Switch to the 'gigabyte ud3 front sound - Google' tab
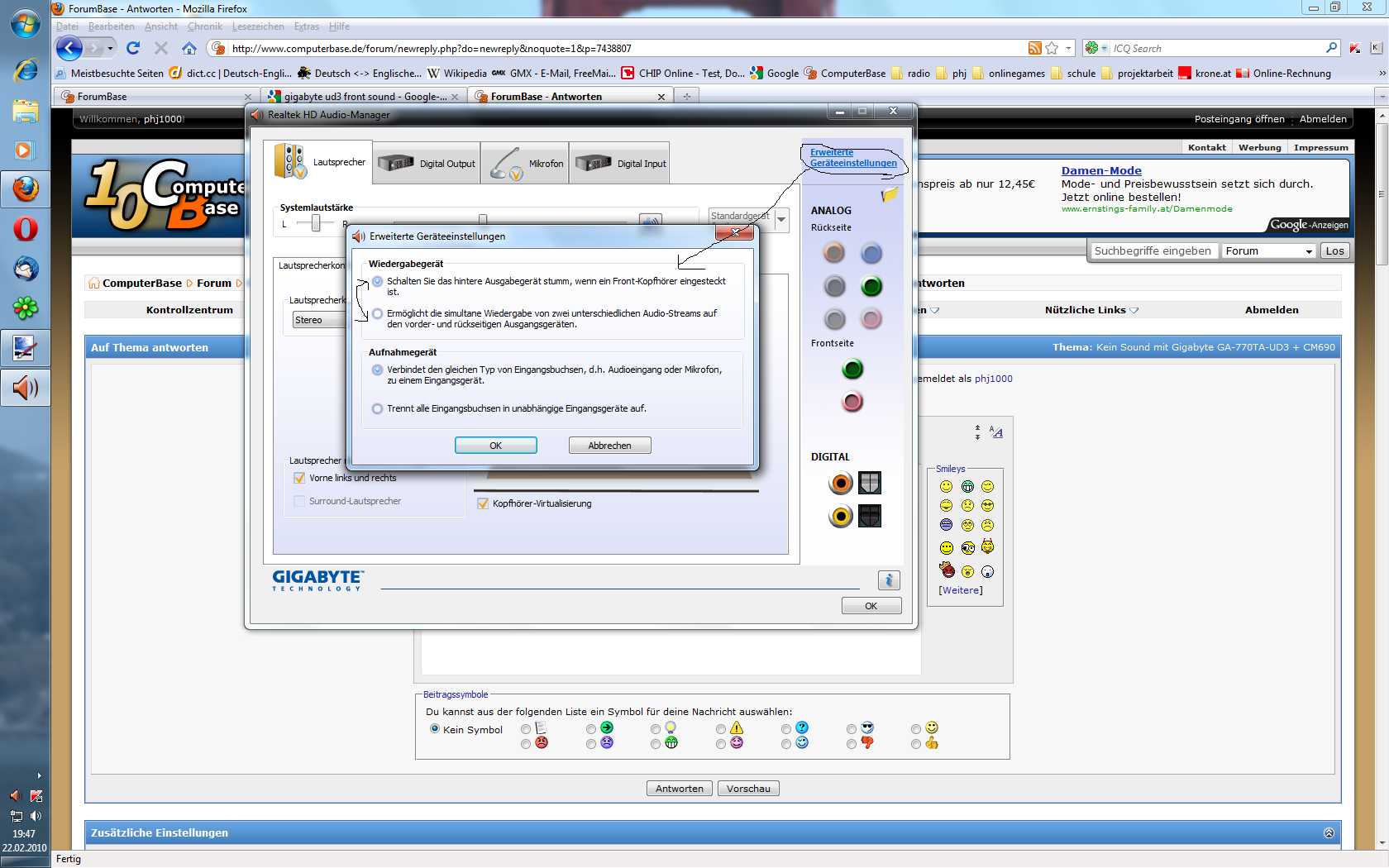 (364, 97)
